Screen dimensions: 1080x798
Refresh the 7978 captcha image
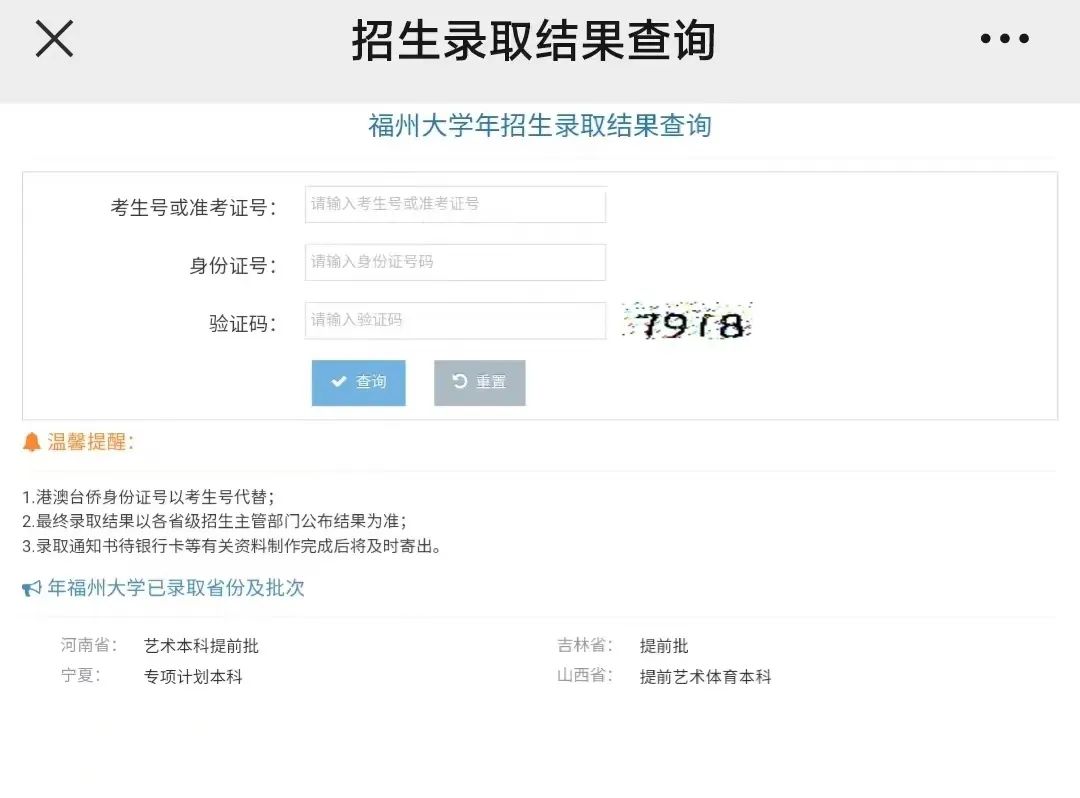click(687, 321)
